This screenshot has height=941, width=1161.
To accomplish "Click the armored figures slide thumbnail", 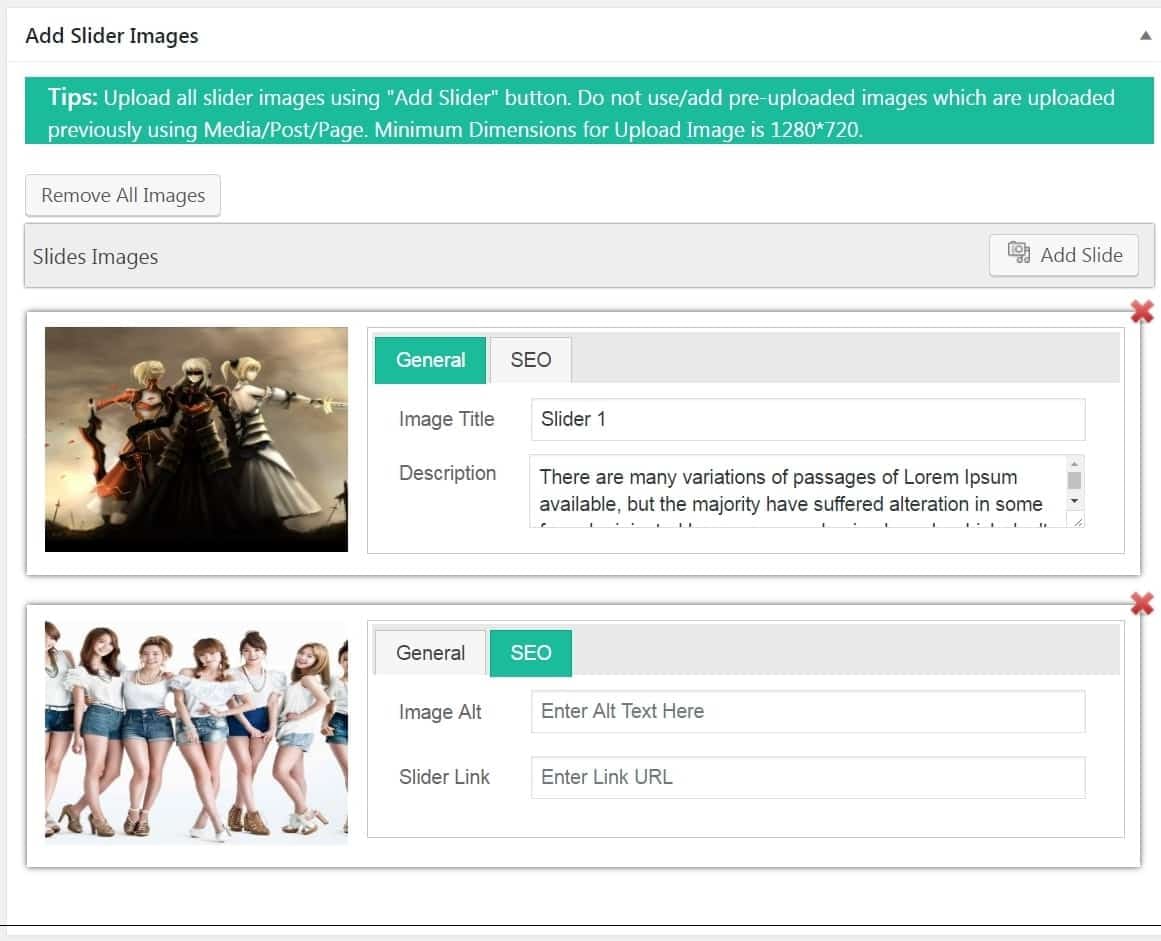I will pyautogui.click(x=196, y=440).
